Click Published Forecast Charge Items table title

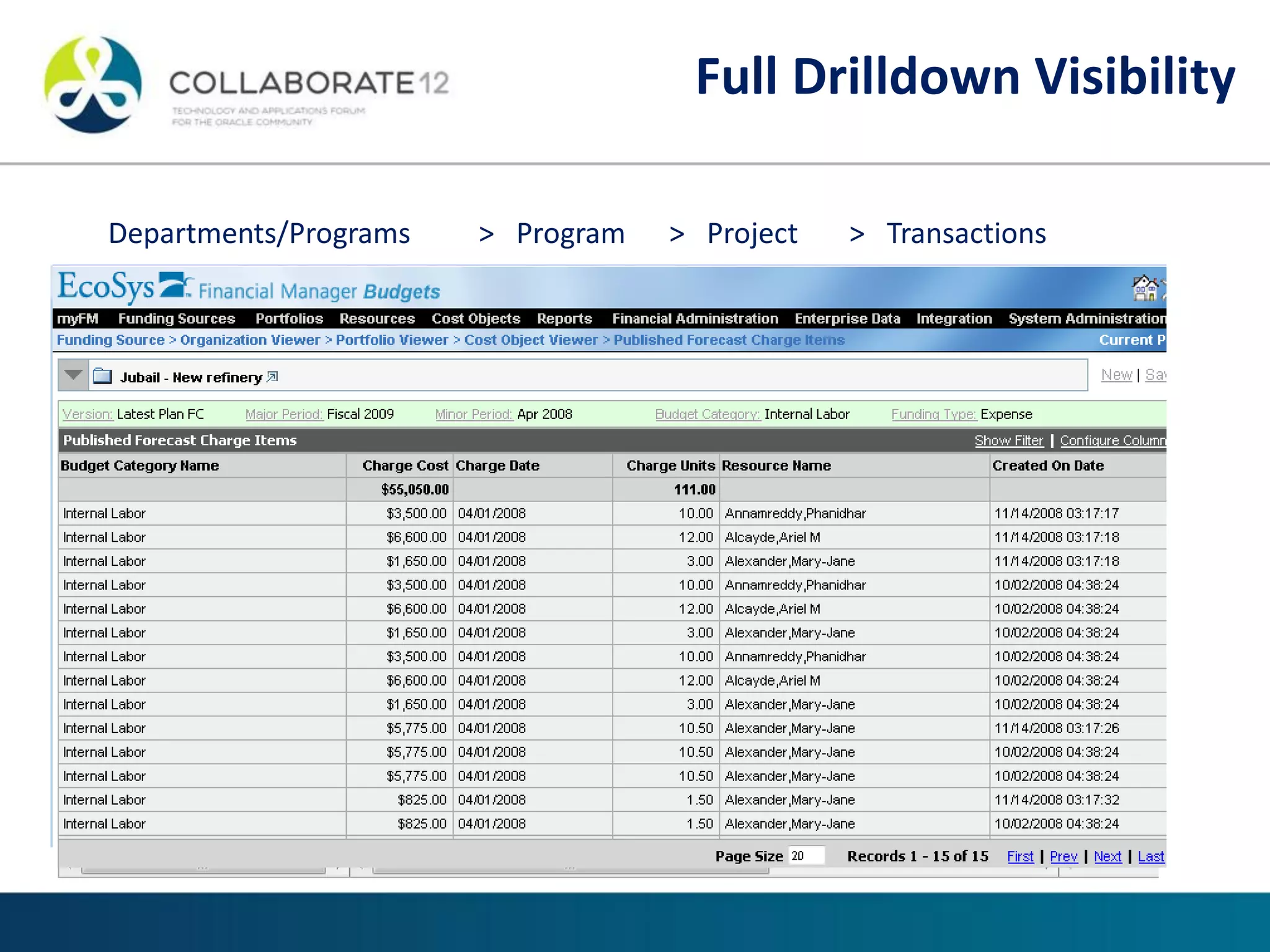coord(180,441)
